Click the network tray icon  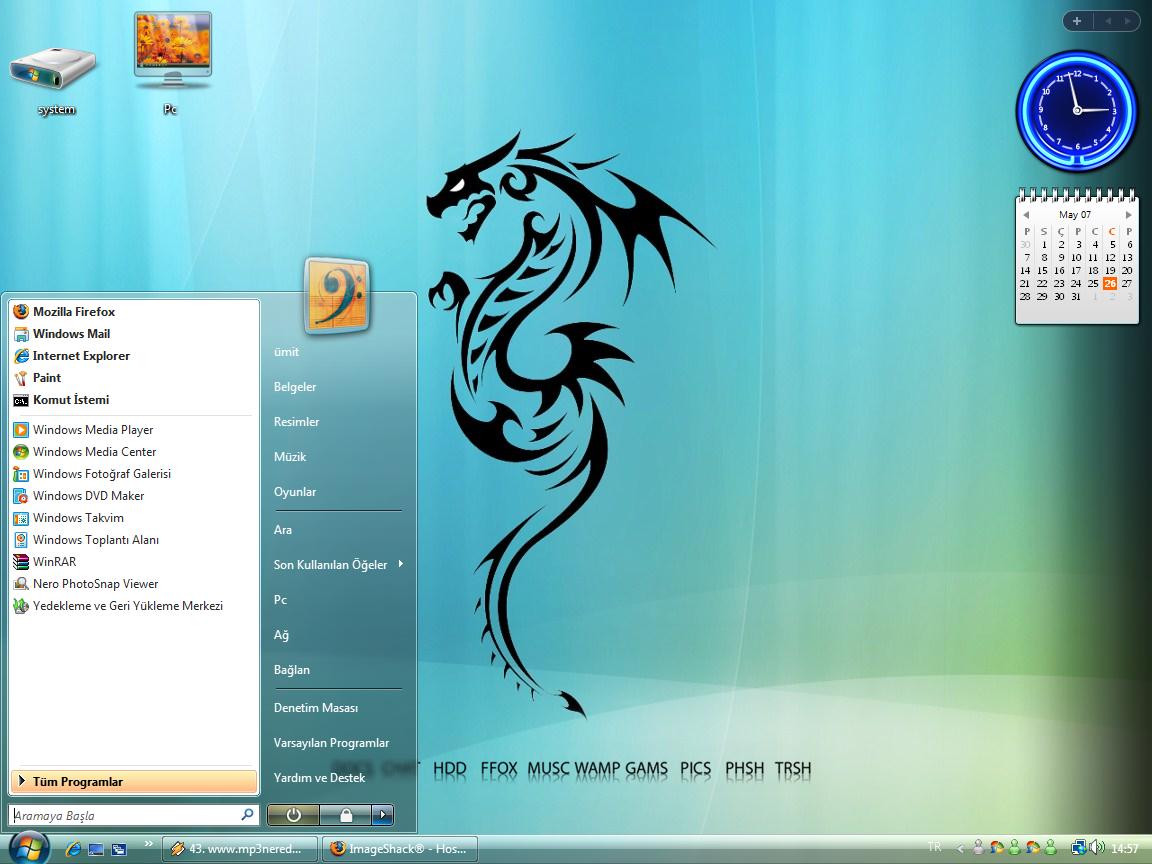tap(1079, 848)
